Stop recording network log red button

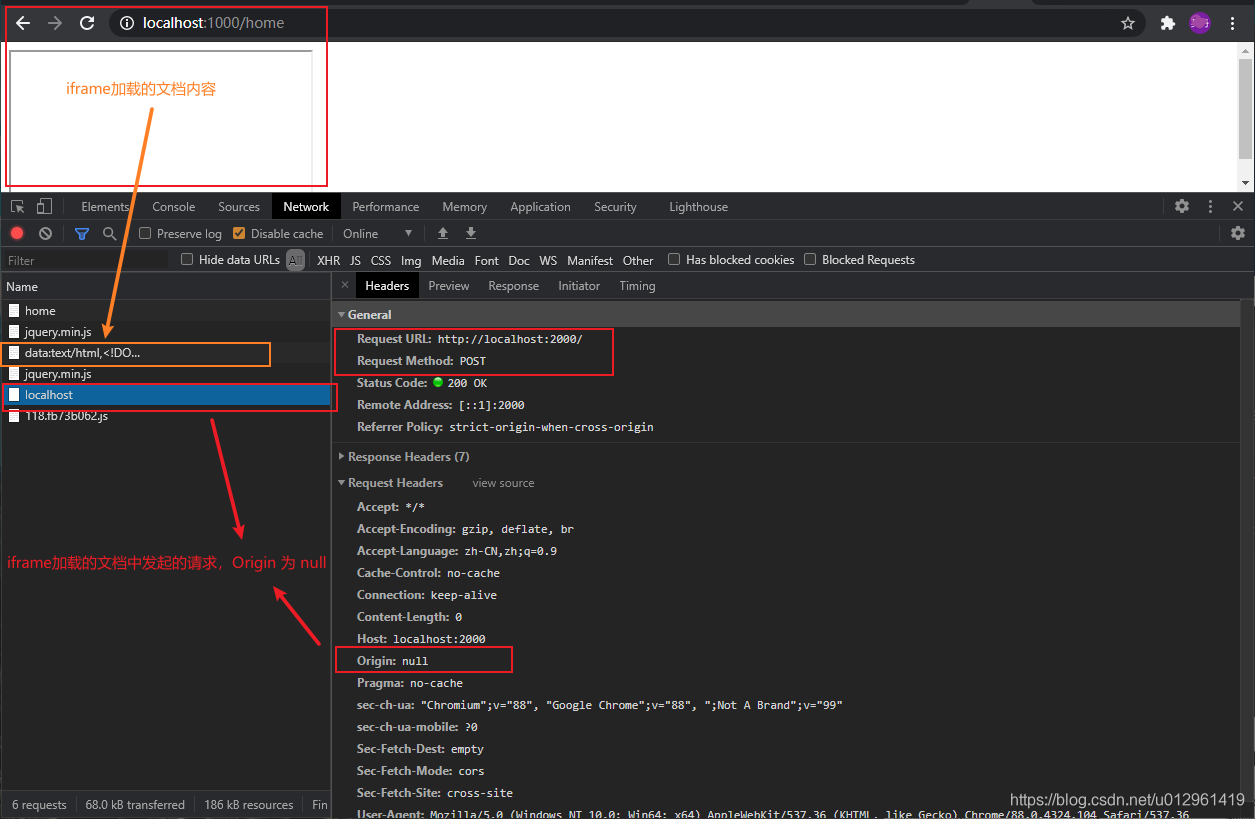pos(17,233)
